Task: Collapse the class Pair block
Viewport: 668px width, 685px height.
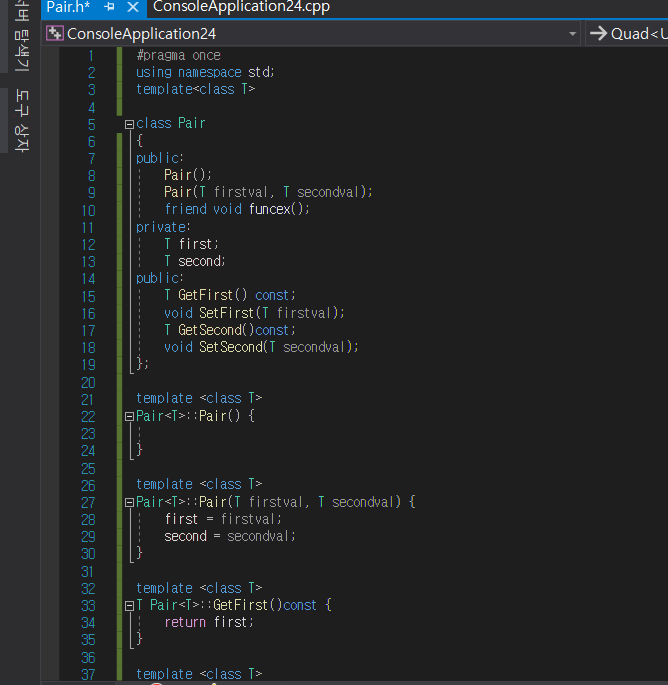Action: (x=129, y=125)
